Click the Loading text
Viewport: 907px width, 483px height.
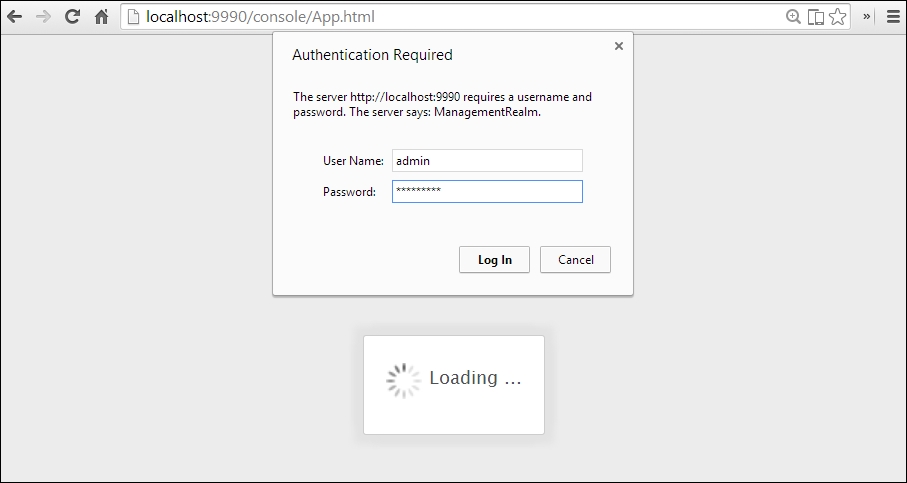pos(475,378)
